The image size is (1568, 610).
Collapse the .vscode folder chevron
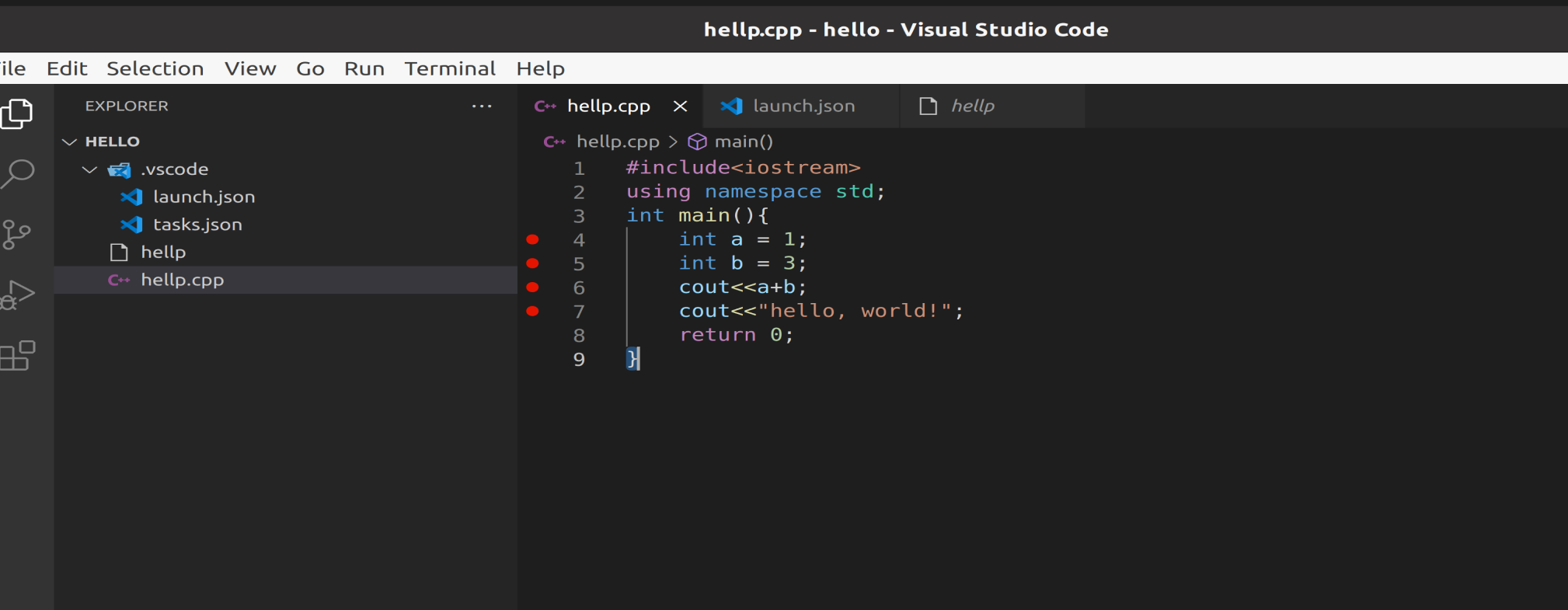tap(90, 169)
